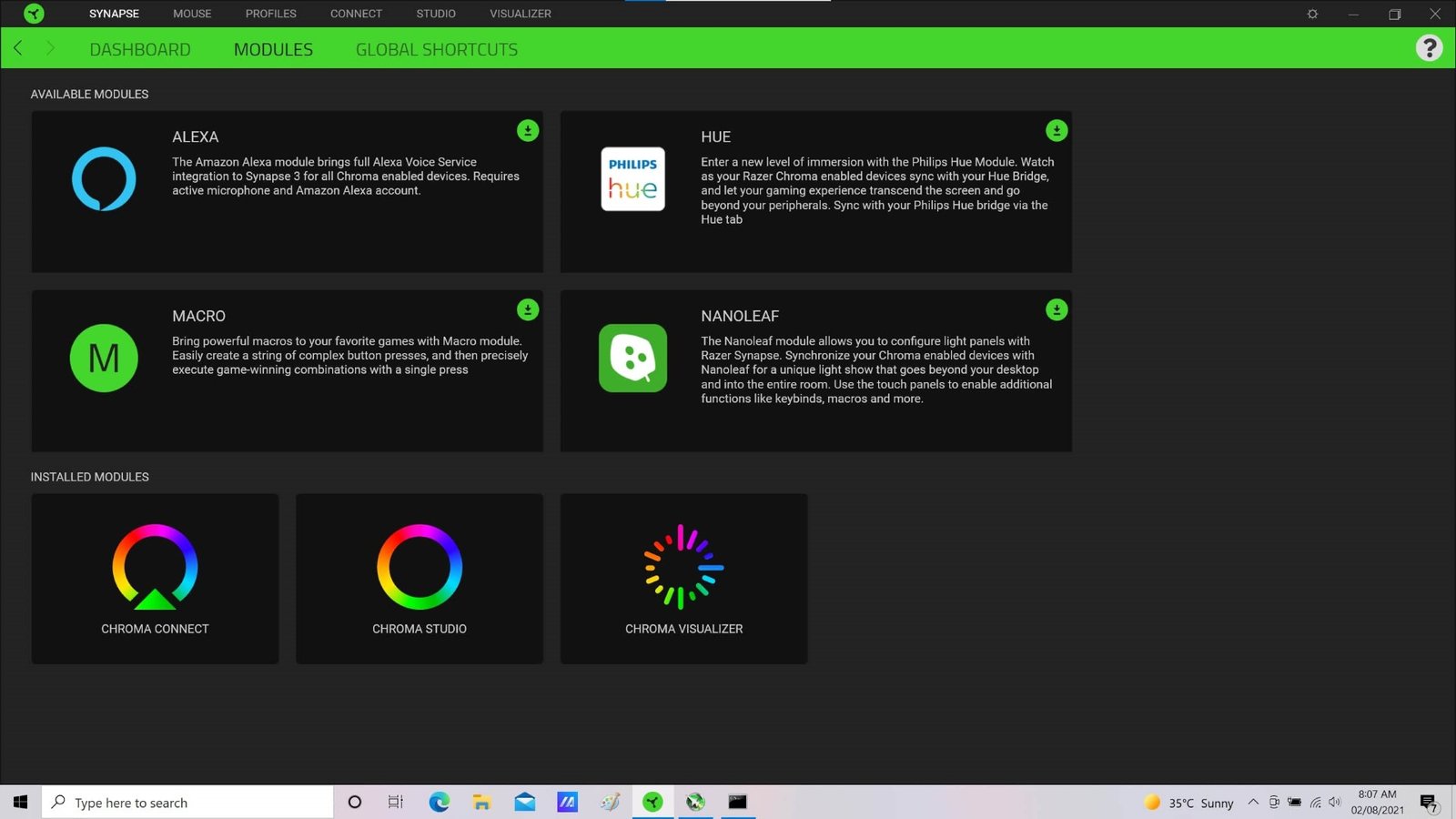Go forward using the right arrow
1456x819 pixels.
click(x=50, y=48)
